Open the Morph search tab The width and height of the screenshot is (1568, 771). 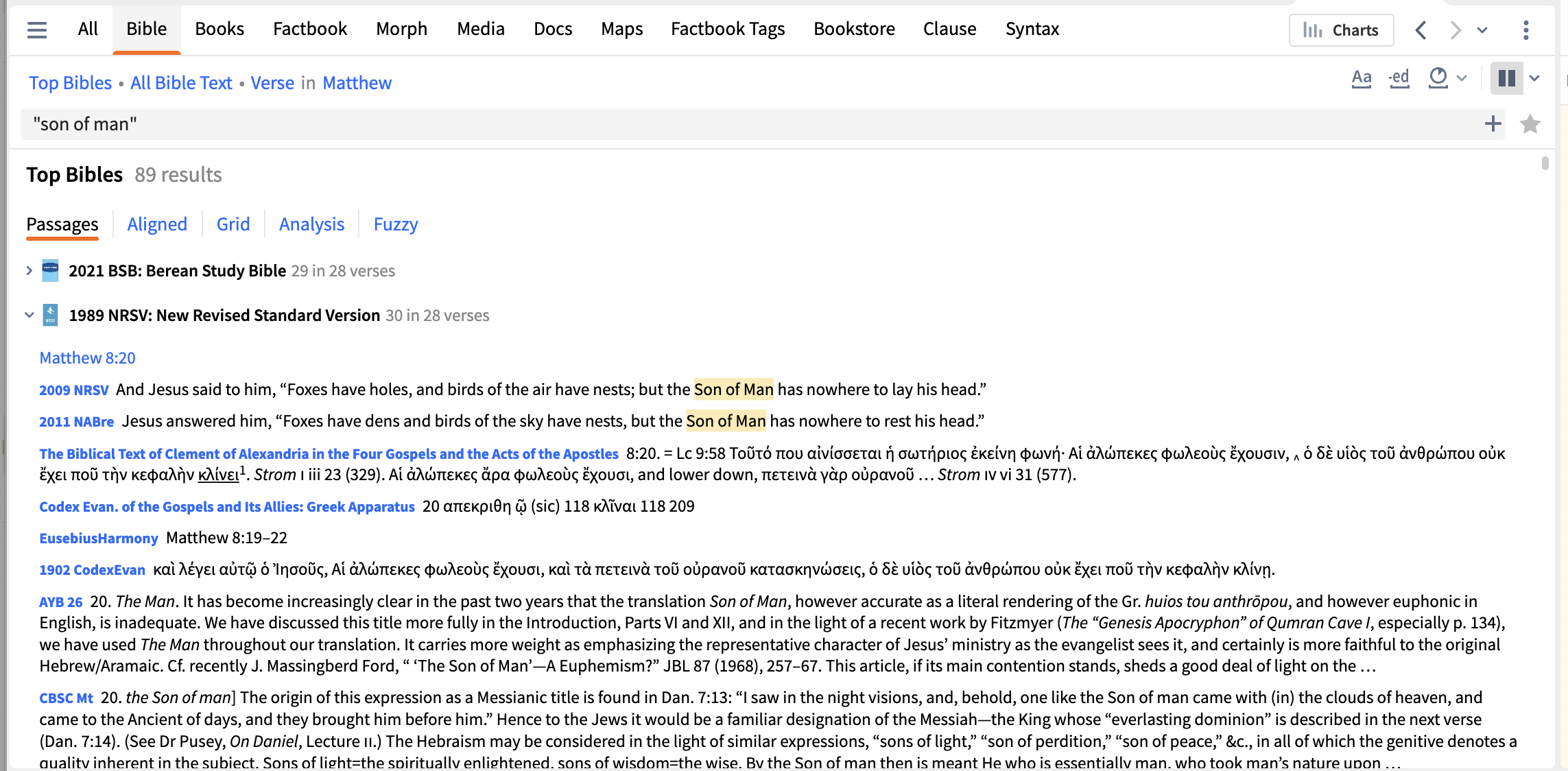coord(401,28)
